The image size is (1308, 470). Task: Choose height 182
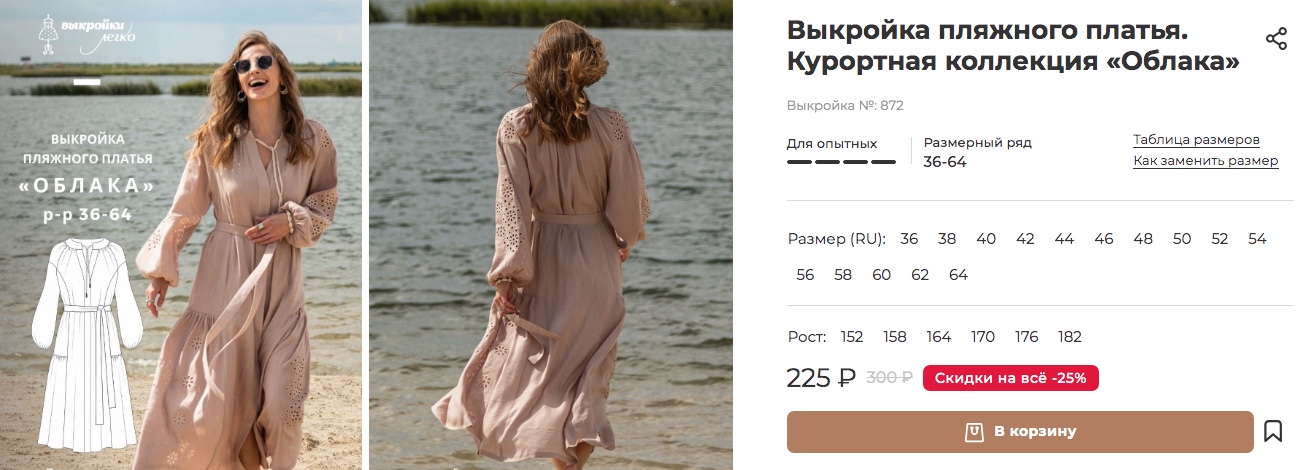(x=1069, y=337)
